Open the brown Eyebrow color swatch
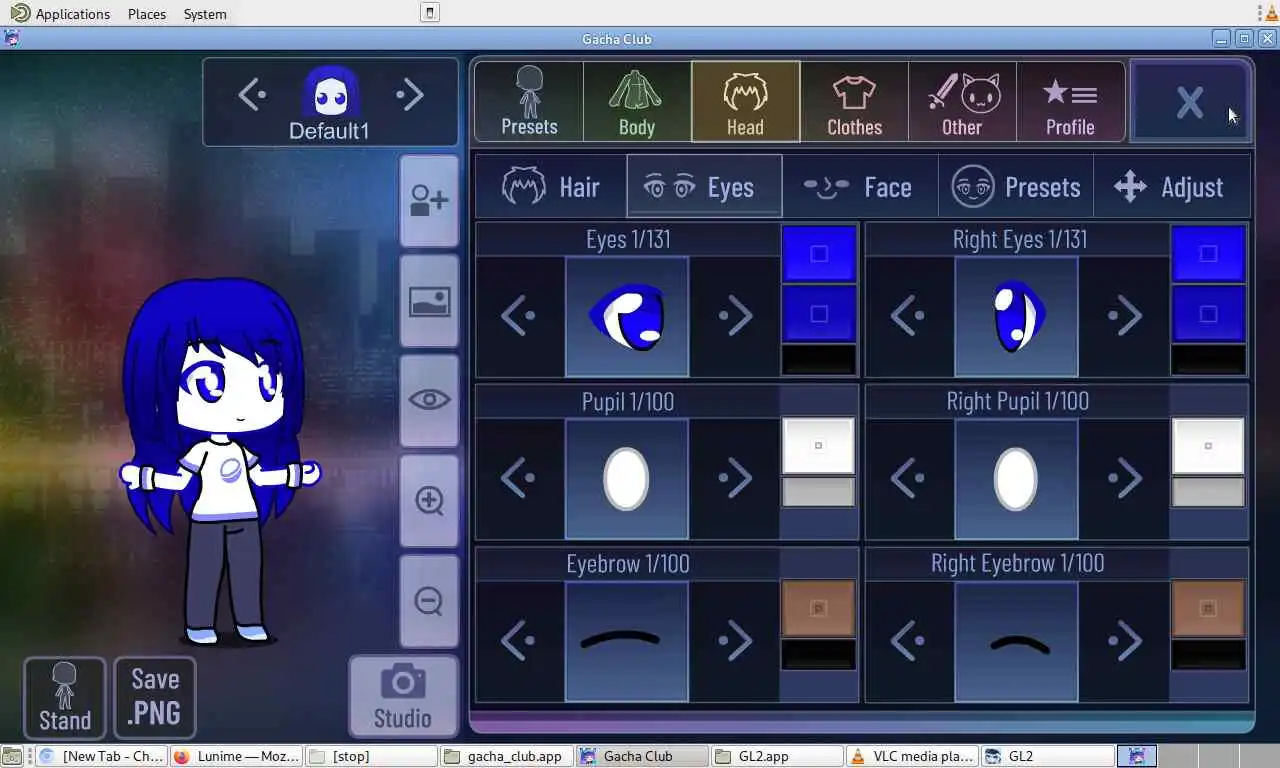This screenshot has height=768, width=1280. point(819,608)
